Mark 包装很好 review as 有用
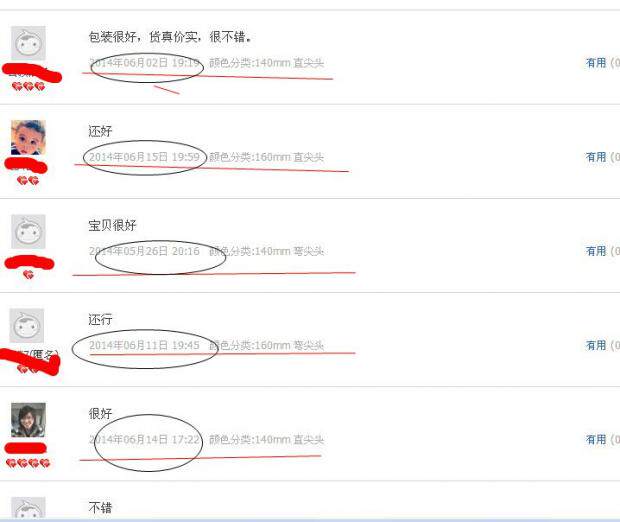 596,63
